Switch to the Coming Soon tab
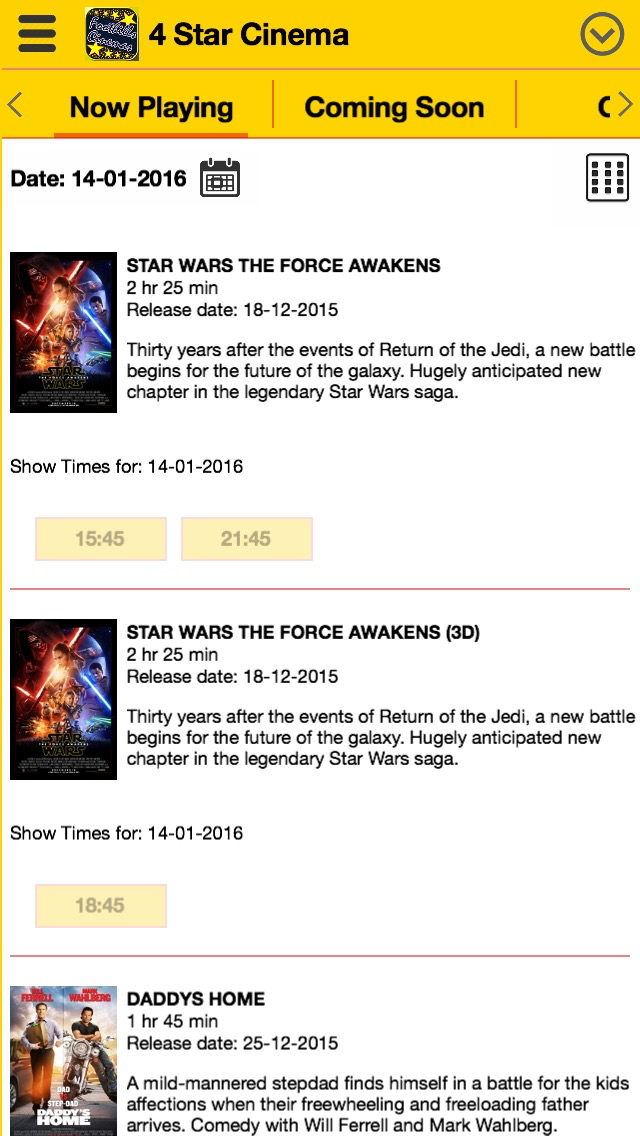640x1136 pixels. coord(394,107)
